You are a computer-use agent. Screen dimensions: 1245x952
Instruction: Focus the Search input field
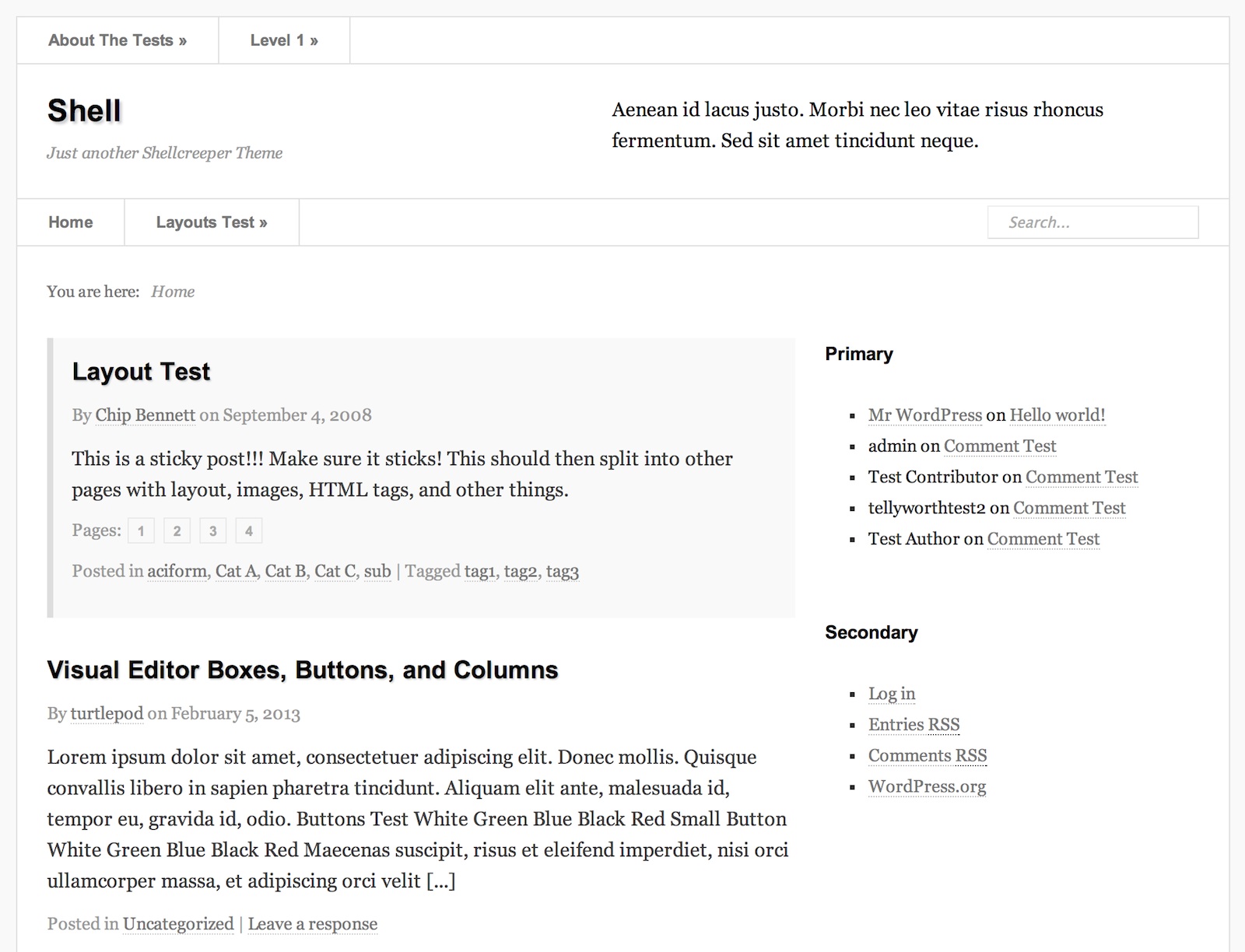click(1092, 222)
